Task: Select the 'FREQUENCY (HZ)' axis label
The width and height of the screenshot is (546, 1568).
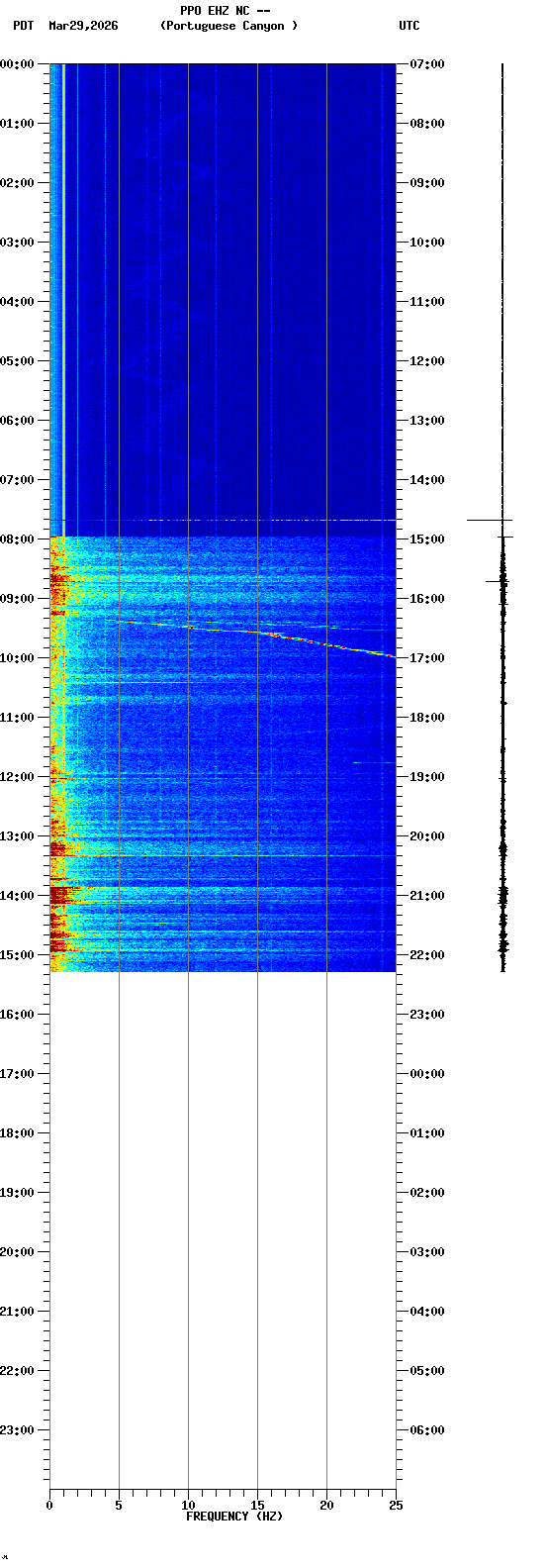Action: (x=234, y=1517)
